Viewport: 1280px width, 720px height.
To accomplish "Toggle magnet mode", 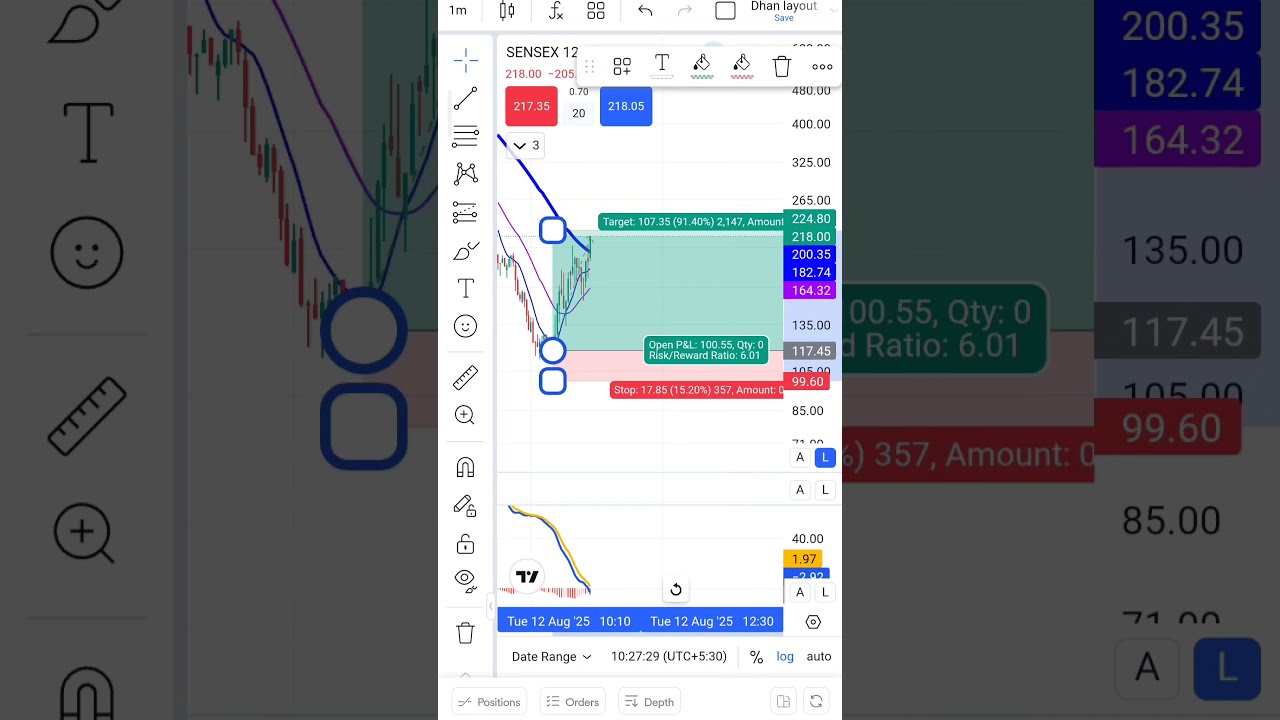I will point(465,467).
